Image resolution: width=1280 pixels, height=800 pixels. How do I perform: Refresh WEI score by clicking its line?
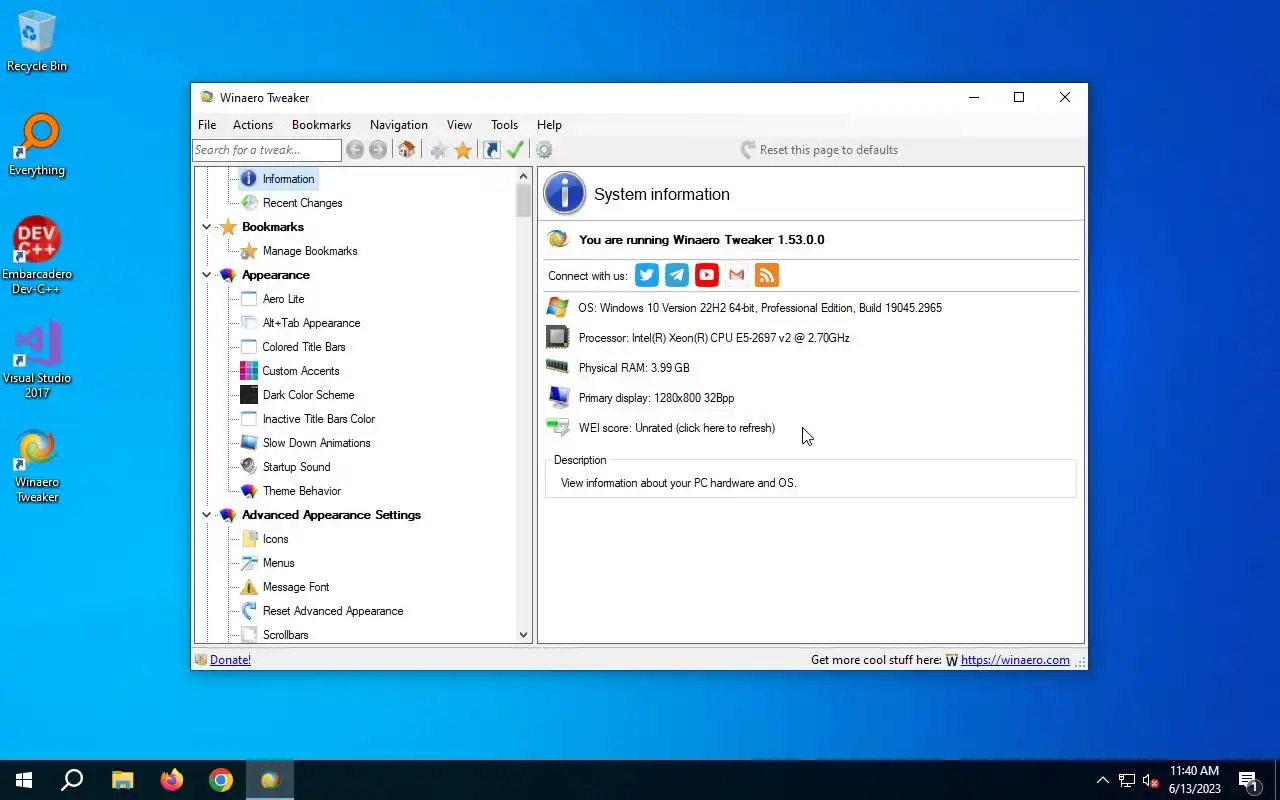point(676,428)
